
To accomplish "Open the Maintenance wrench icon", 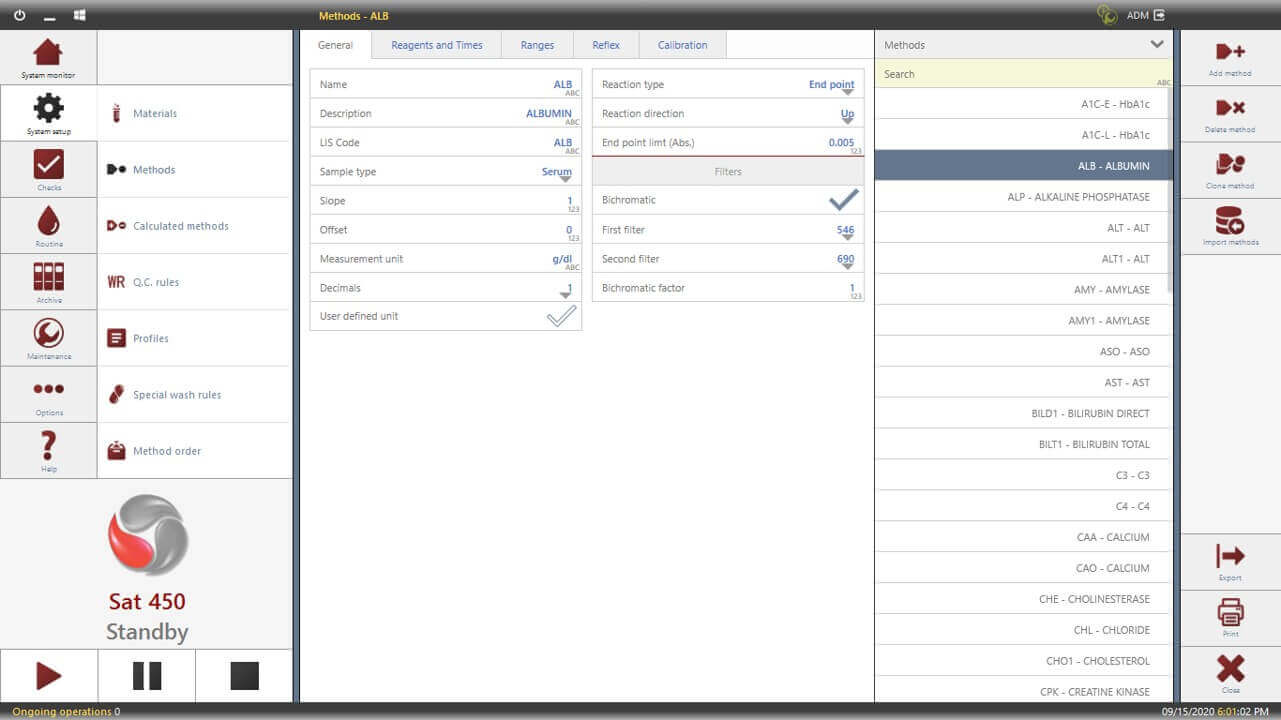I will 48,333.
